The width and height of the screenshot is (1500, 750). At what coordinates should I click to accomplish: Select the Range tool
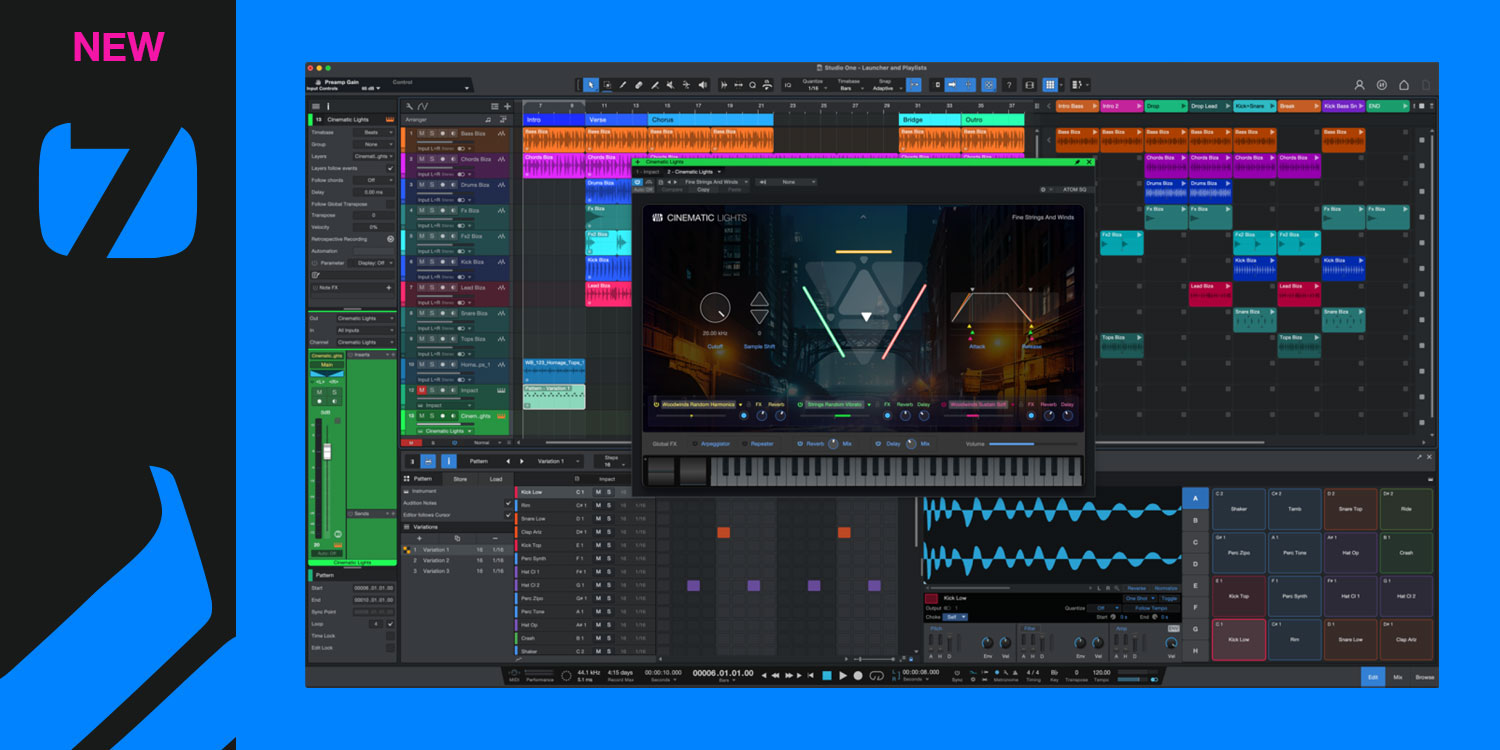click(607, 85)
